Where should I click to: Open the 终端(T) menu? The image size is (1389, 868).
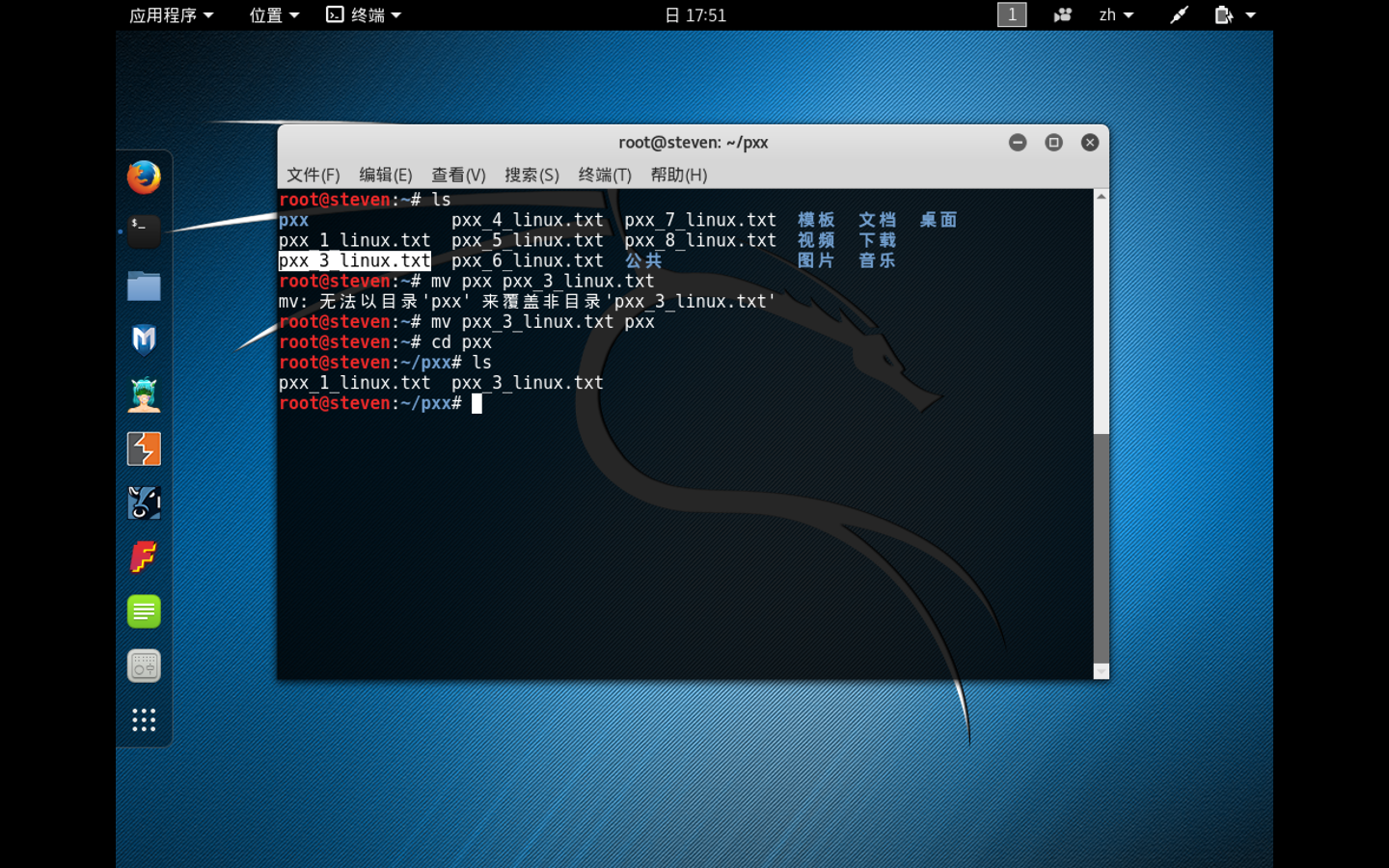(x=605, y=175)
